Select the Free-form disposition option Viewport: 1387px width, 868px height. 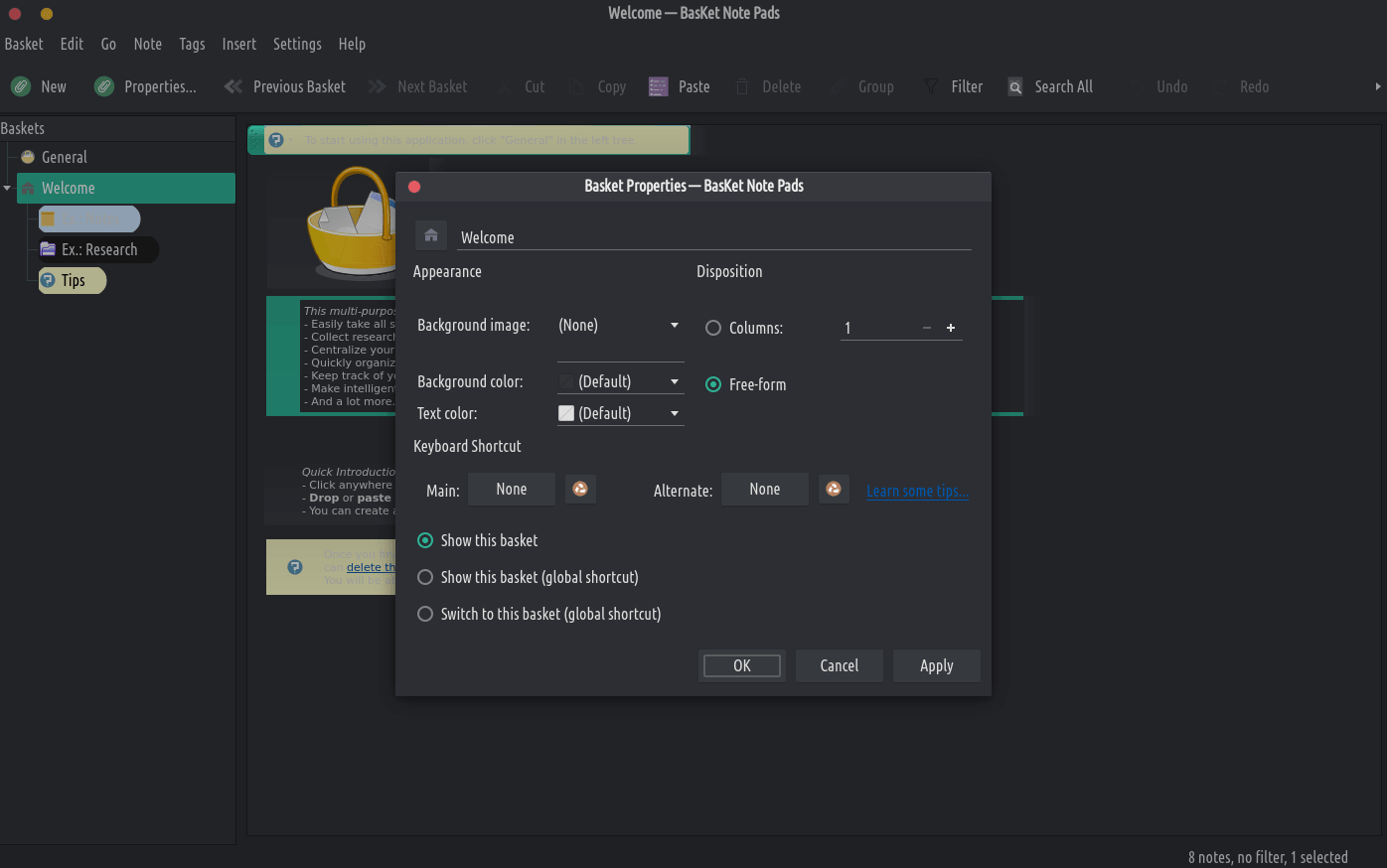713,384
